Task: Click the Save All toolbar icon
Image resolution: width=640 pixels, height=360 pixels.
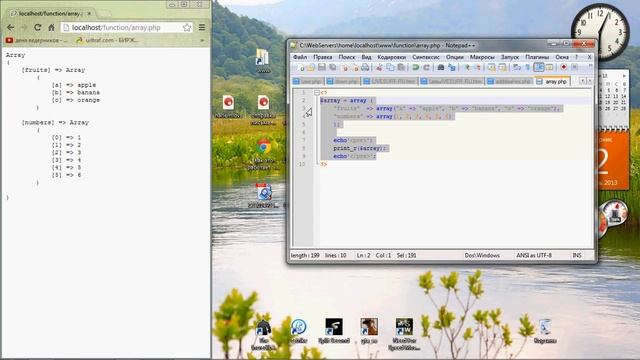Action: [333, 67]
